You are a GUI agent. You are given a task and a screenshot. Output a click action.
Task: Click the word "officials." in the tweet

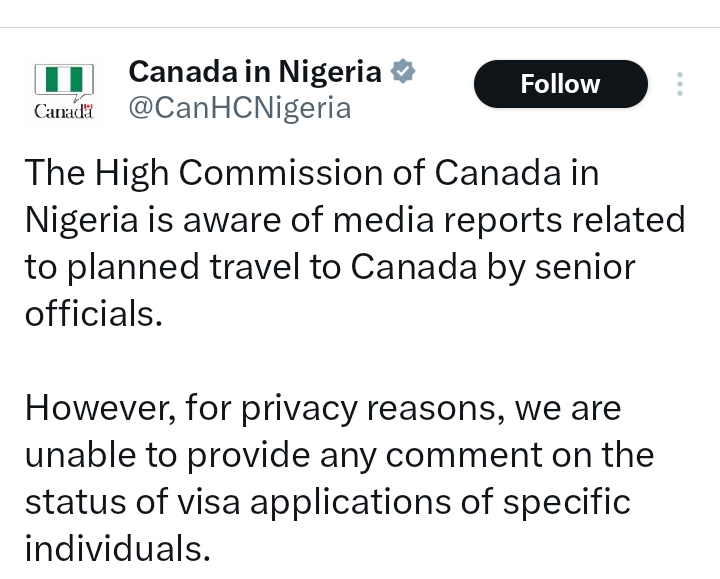tap(92, 313)
